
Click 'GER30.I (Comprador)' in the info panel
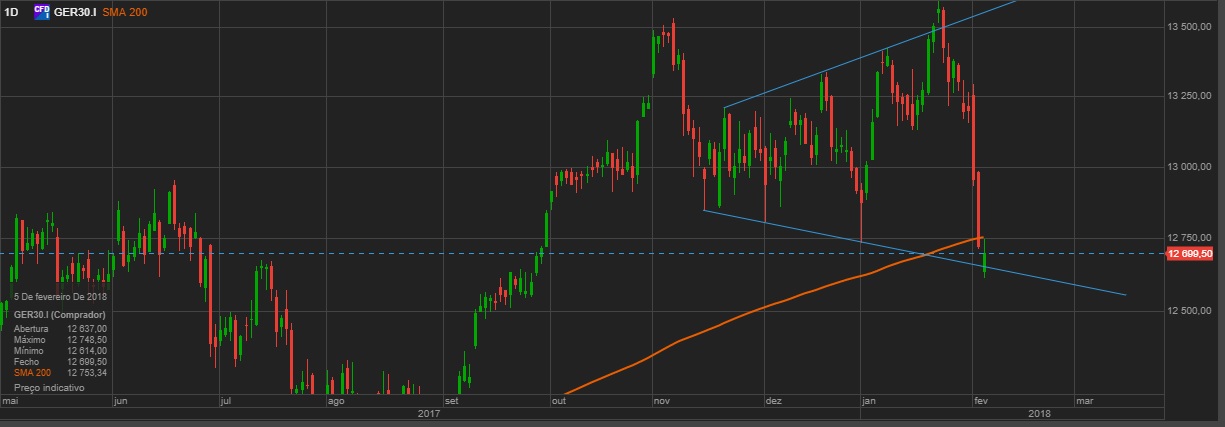[x=59, y=315]
